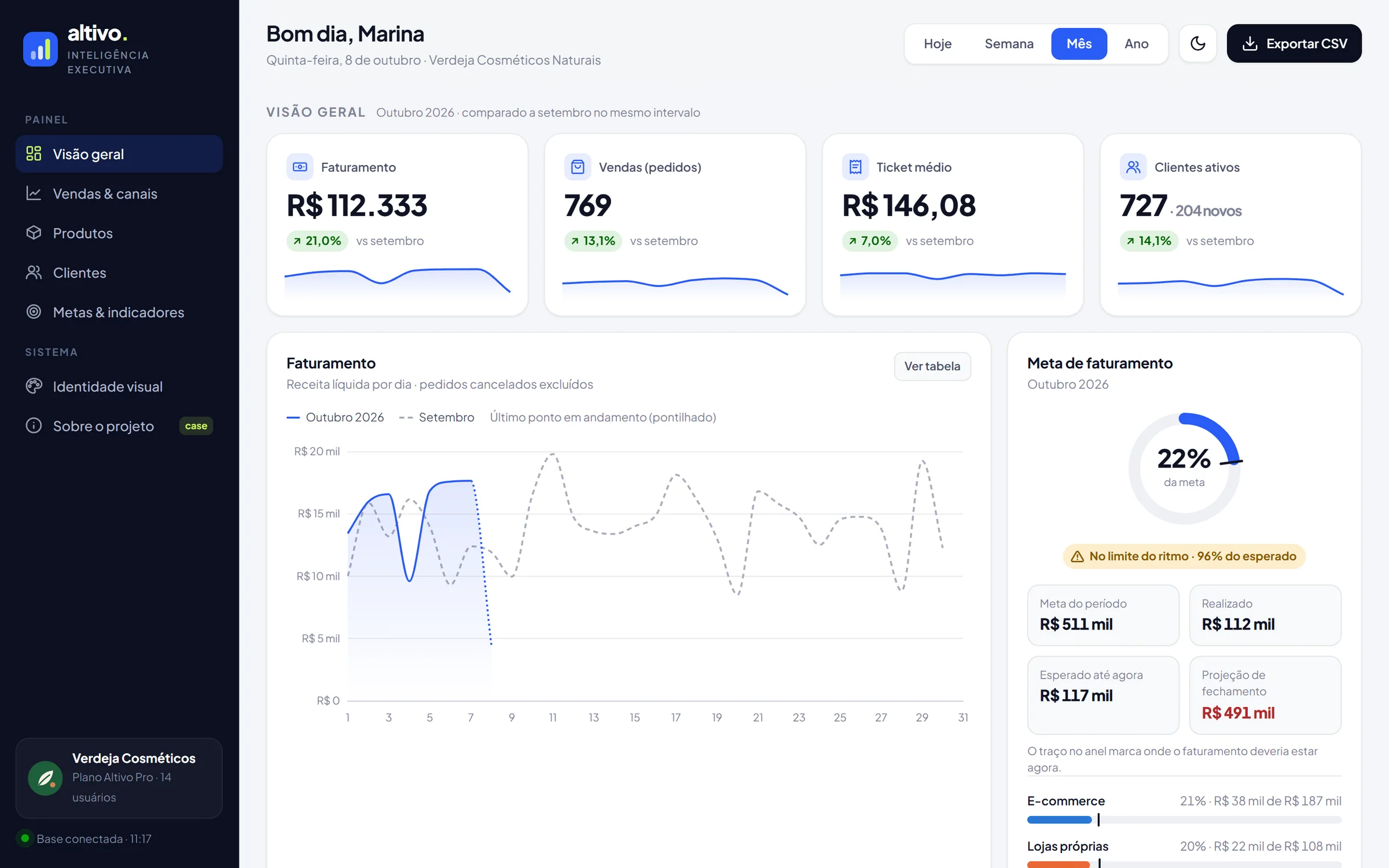The height and width of the screenshot is (868, 1389).
Task: Click the warning triangle in ritmo badge
Action: (x=1077, y=557)
